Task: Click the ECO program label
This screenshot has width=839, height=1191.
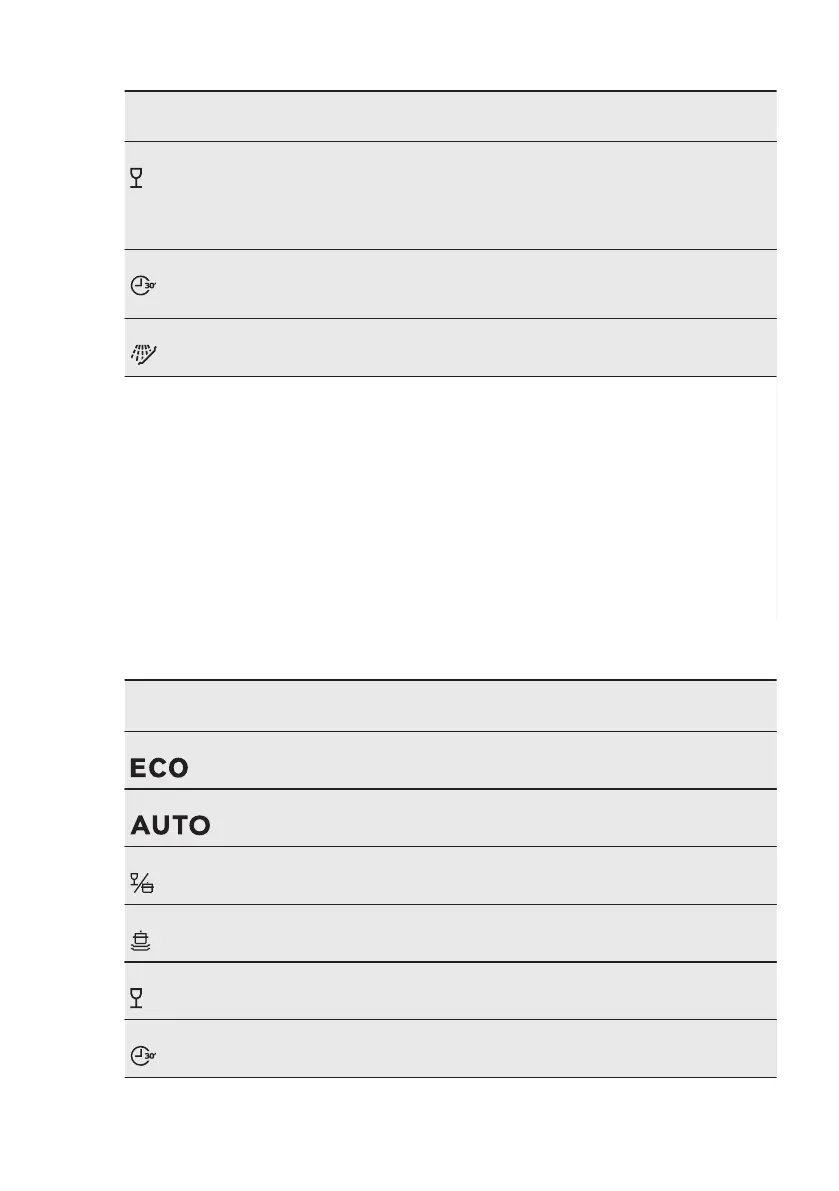Action: pyautogui.click(x=159, y=768)
